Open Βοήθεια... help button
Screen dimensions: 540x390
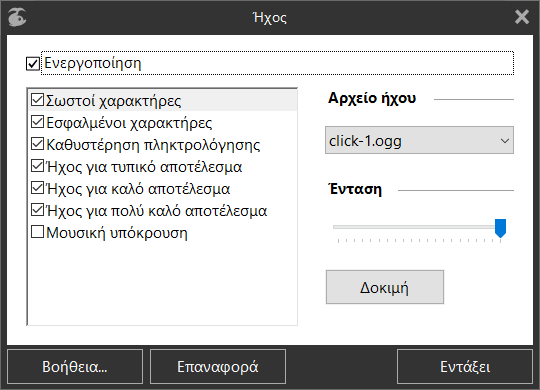pos(75,367)
